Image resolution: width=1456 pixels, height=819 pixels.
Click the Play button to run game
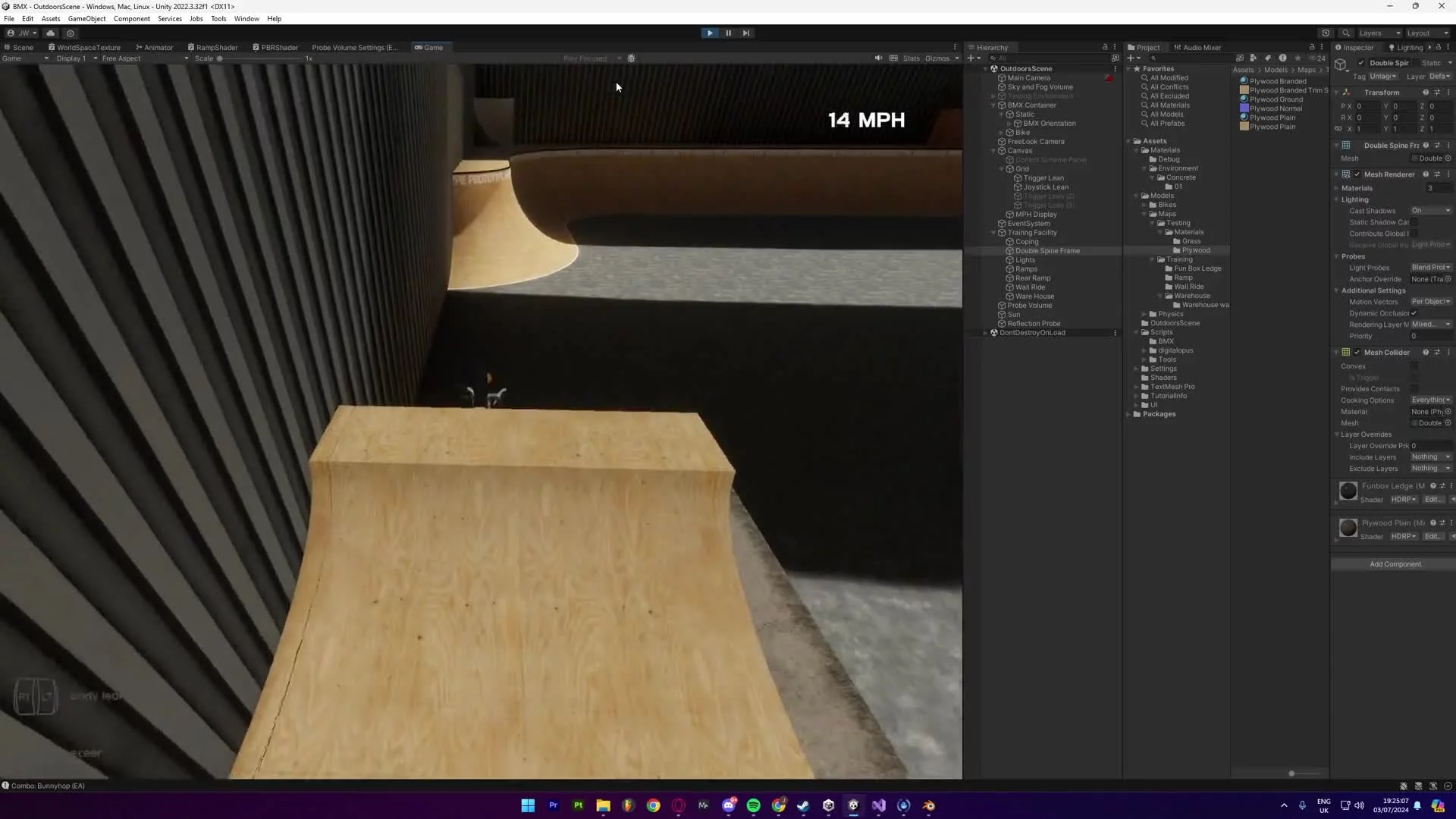710,33
